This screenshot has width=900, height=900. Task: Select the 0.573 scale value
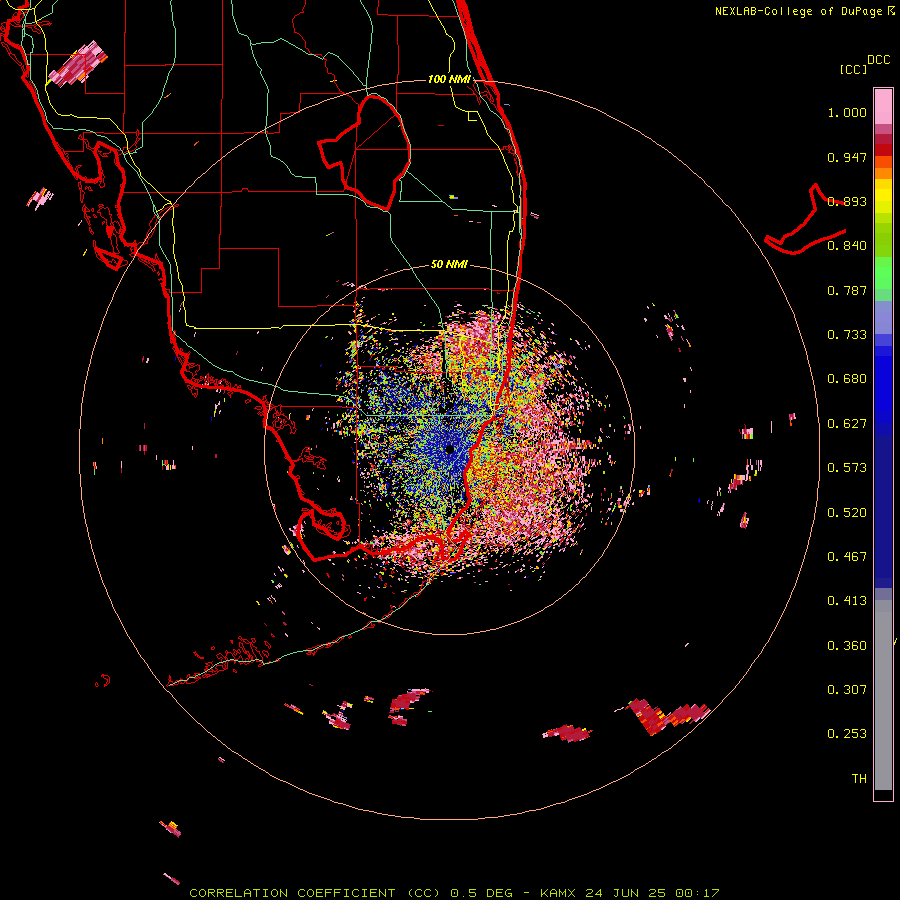click(x=847, y=468)
